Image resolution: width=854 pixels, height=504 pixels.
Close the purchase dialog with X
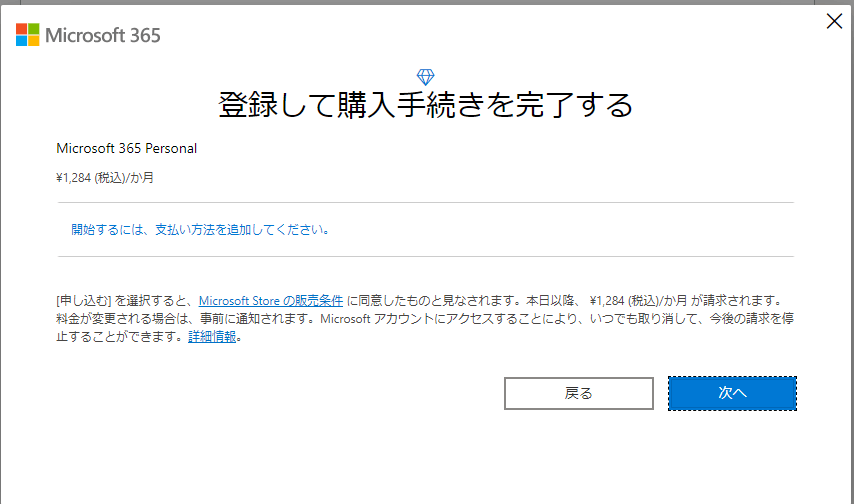[x=834, y=21]
